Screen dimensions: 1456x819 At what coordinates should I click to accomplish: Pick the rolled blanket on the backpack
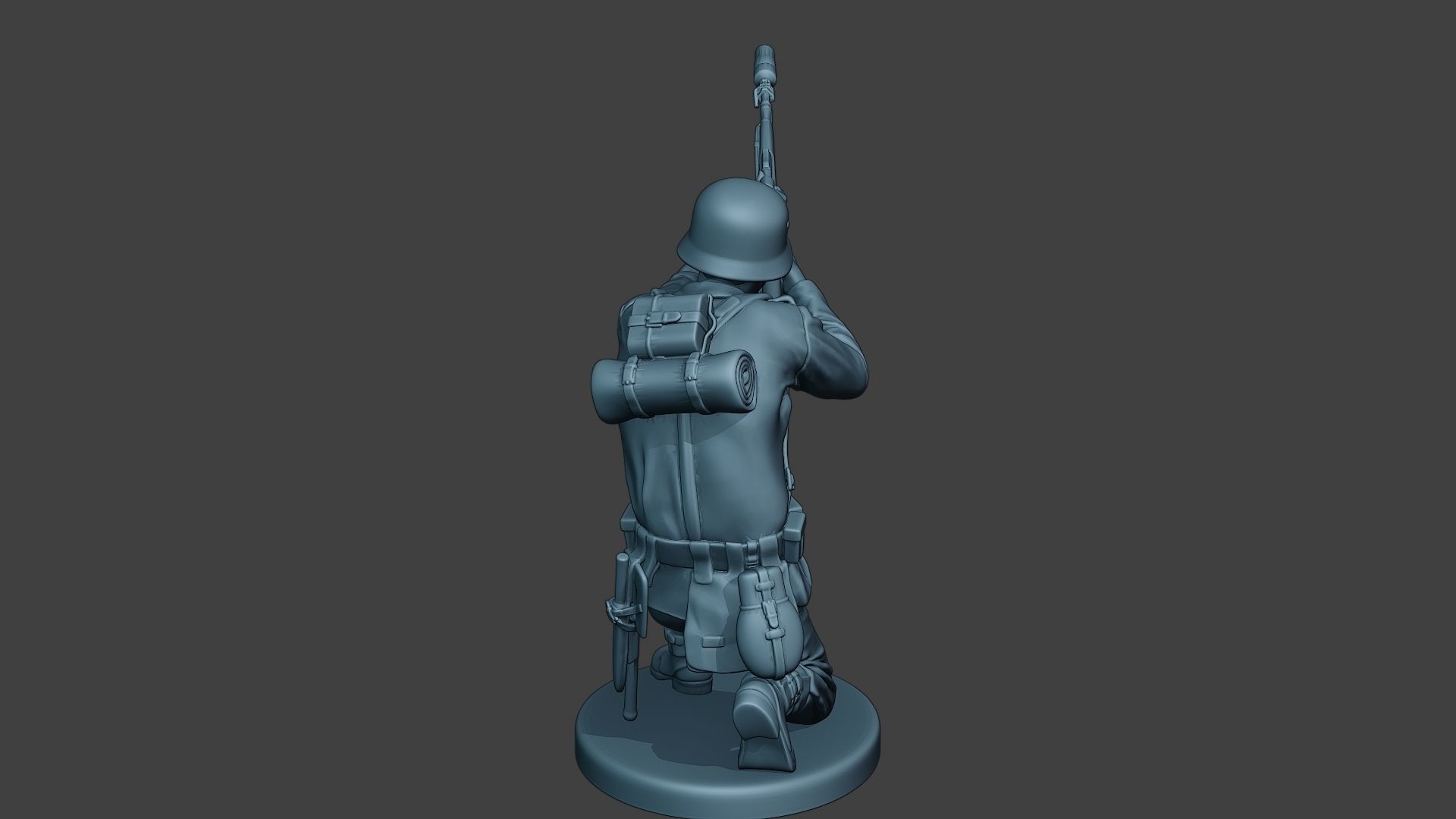coord(673,387)
